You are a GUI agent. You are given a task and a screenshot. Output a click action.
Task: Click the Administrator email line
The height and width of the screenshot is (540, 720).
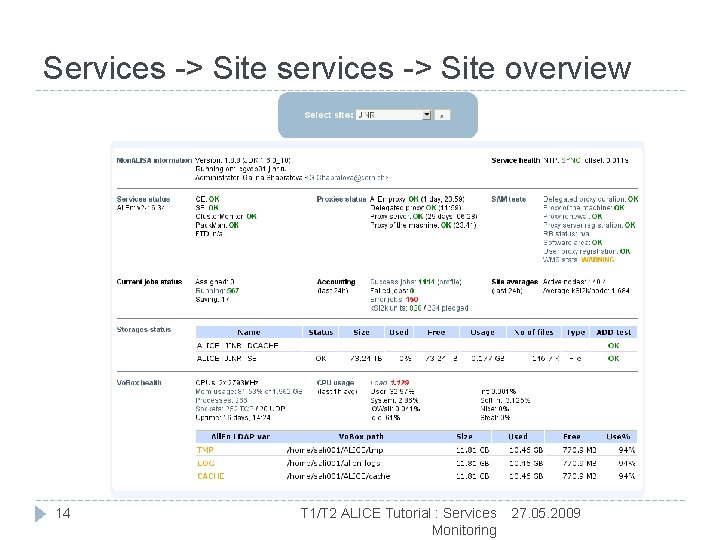[x=292, y=178]
